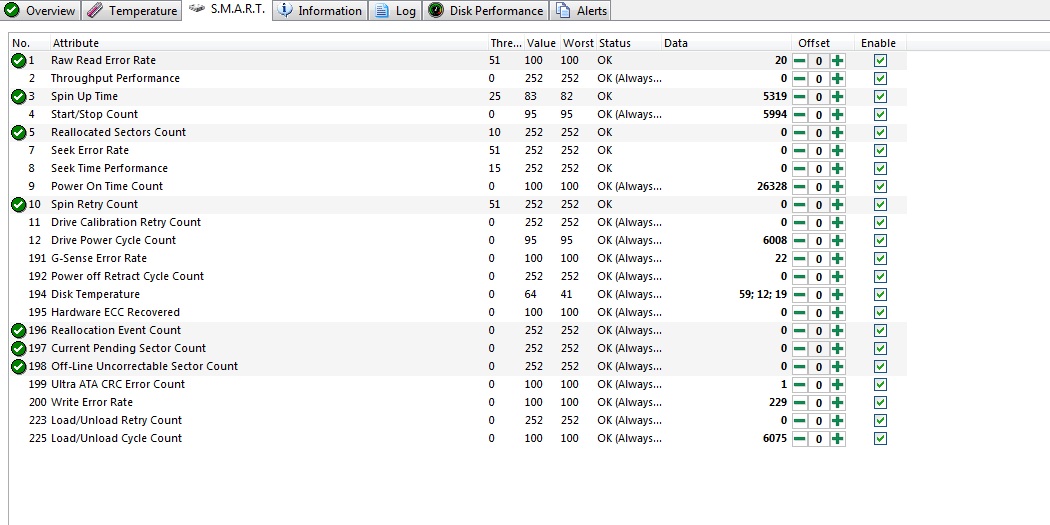Decrease offset for Spin Retry Count

(800, 205)
